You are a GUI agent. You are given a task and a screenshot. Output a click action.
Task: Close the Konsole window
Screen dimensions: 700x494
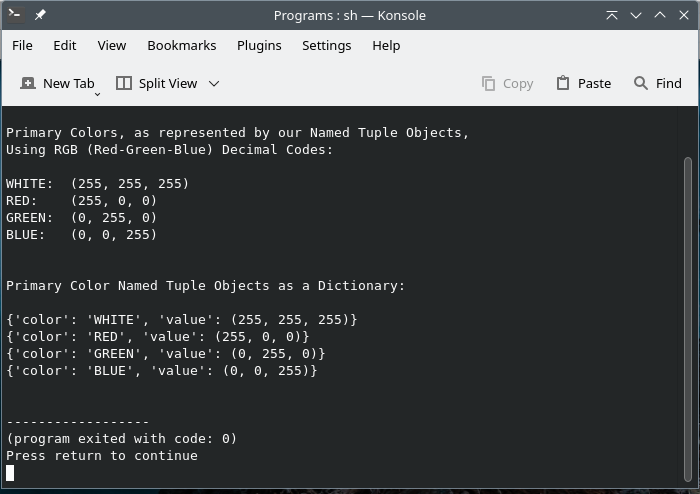point(684,15)
